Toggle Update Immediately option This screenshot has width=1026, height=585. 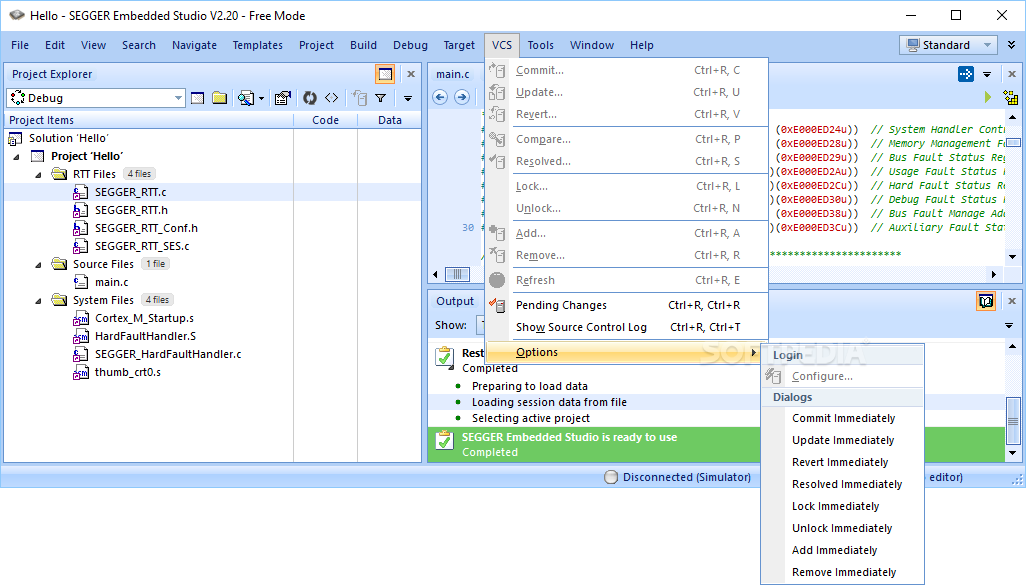click(843, 440)
